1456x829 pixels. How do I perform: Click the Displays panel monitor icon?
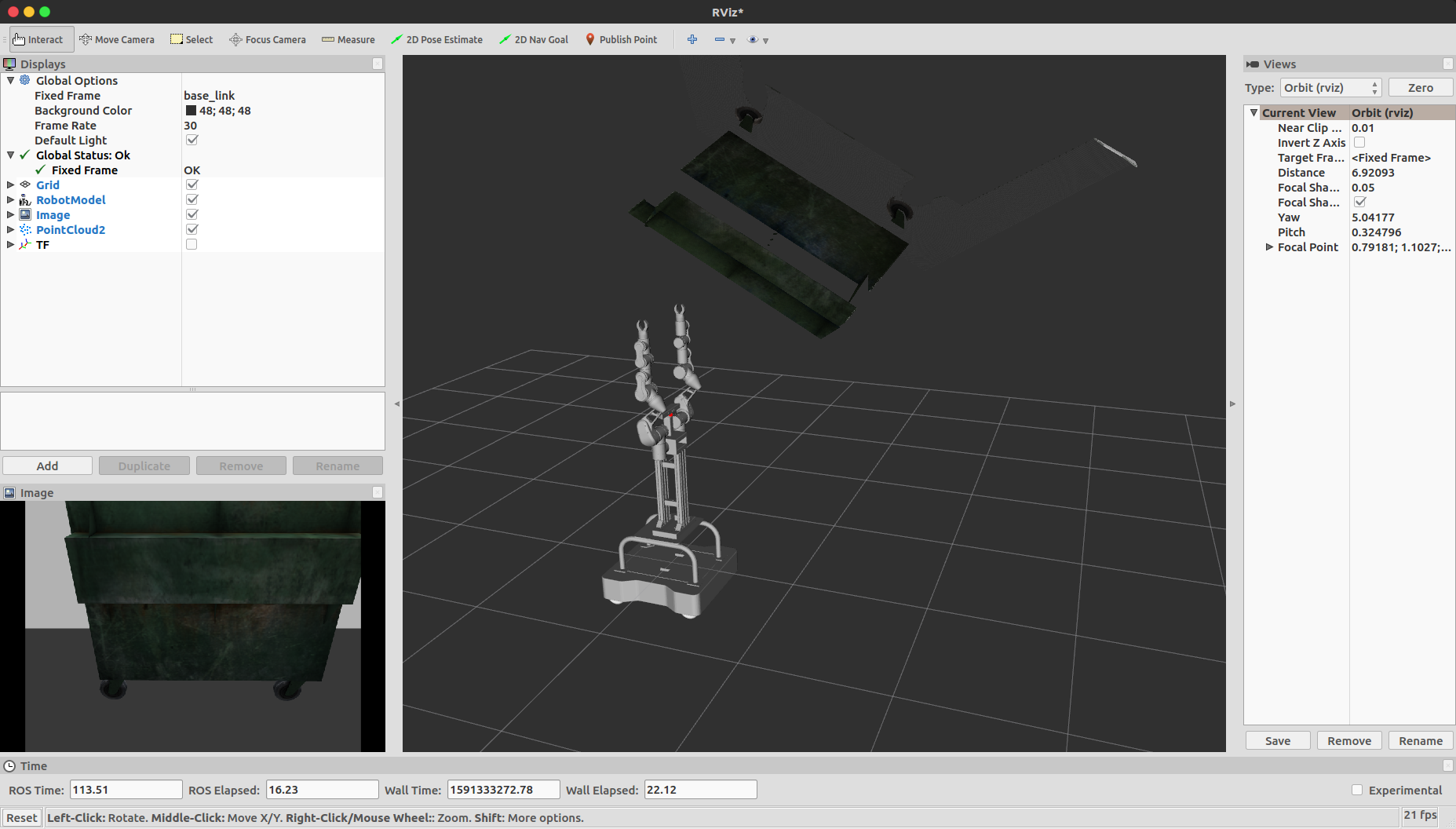pyautogui.click(x=9, y=64)
